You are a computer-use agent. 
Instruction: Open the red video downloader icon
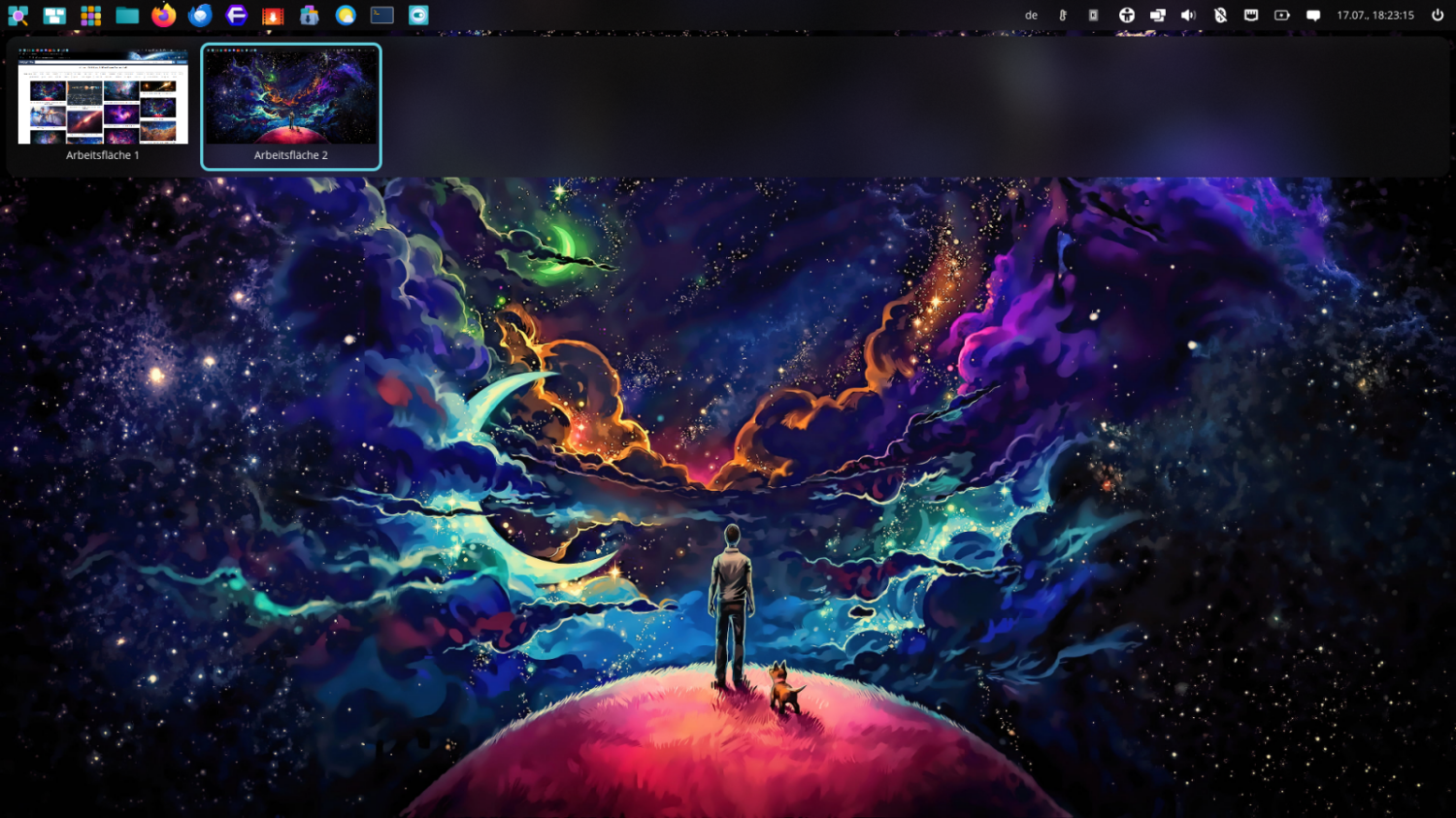pos(273,16)
